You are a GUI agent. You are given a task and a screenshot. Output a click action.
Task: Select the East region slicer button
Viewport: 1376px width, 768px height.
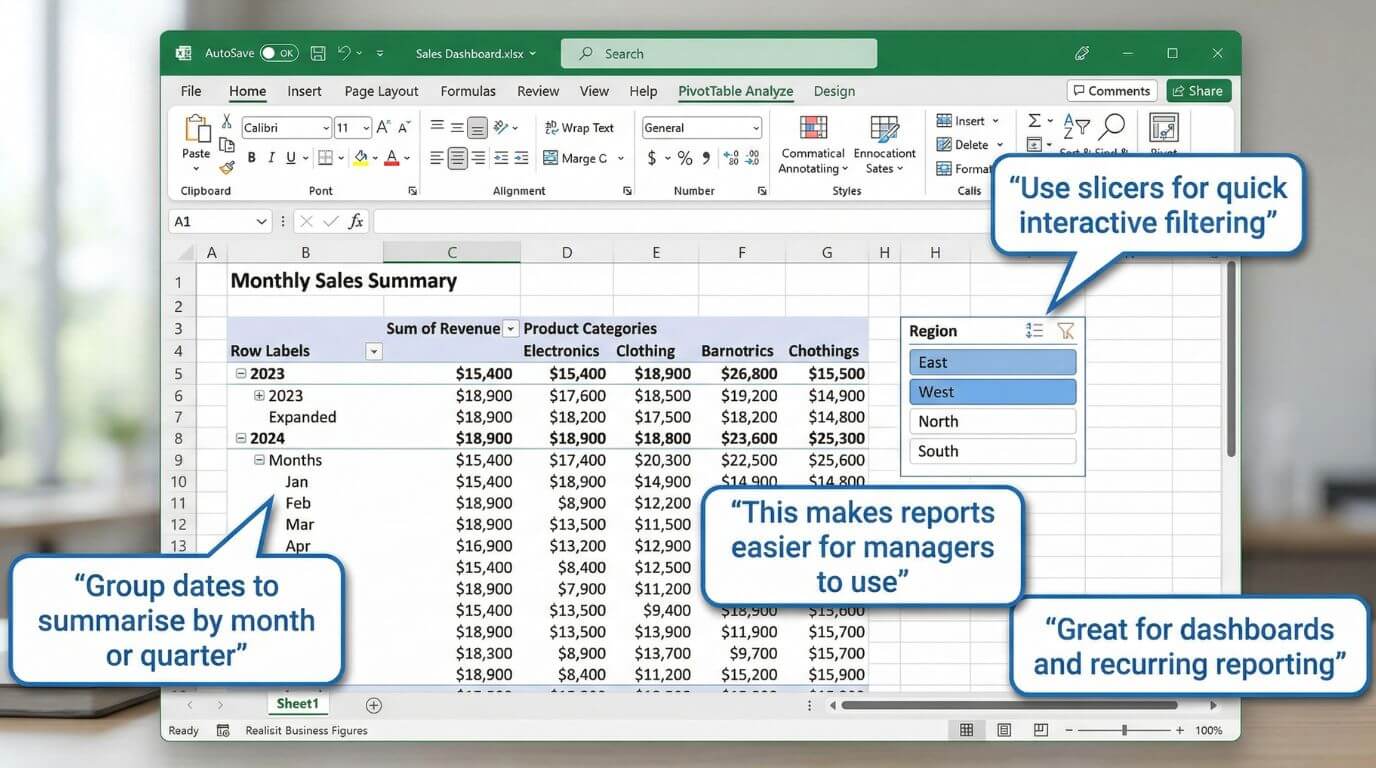pyautogui.click(x=992, y=361)
